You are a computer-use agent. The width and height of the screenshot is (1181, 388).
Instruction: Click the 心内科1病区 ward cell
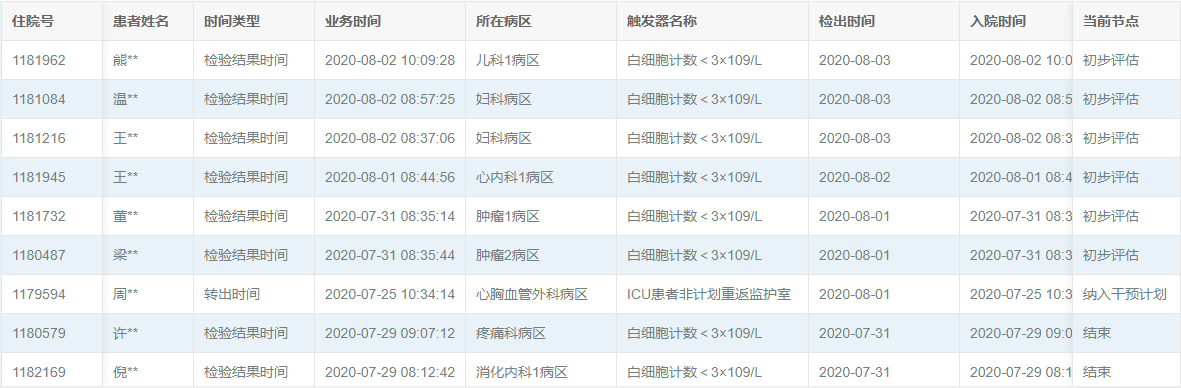514,178
